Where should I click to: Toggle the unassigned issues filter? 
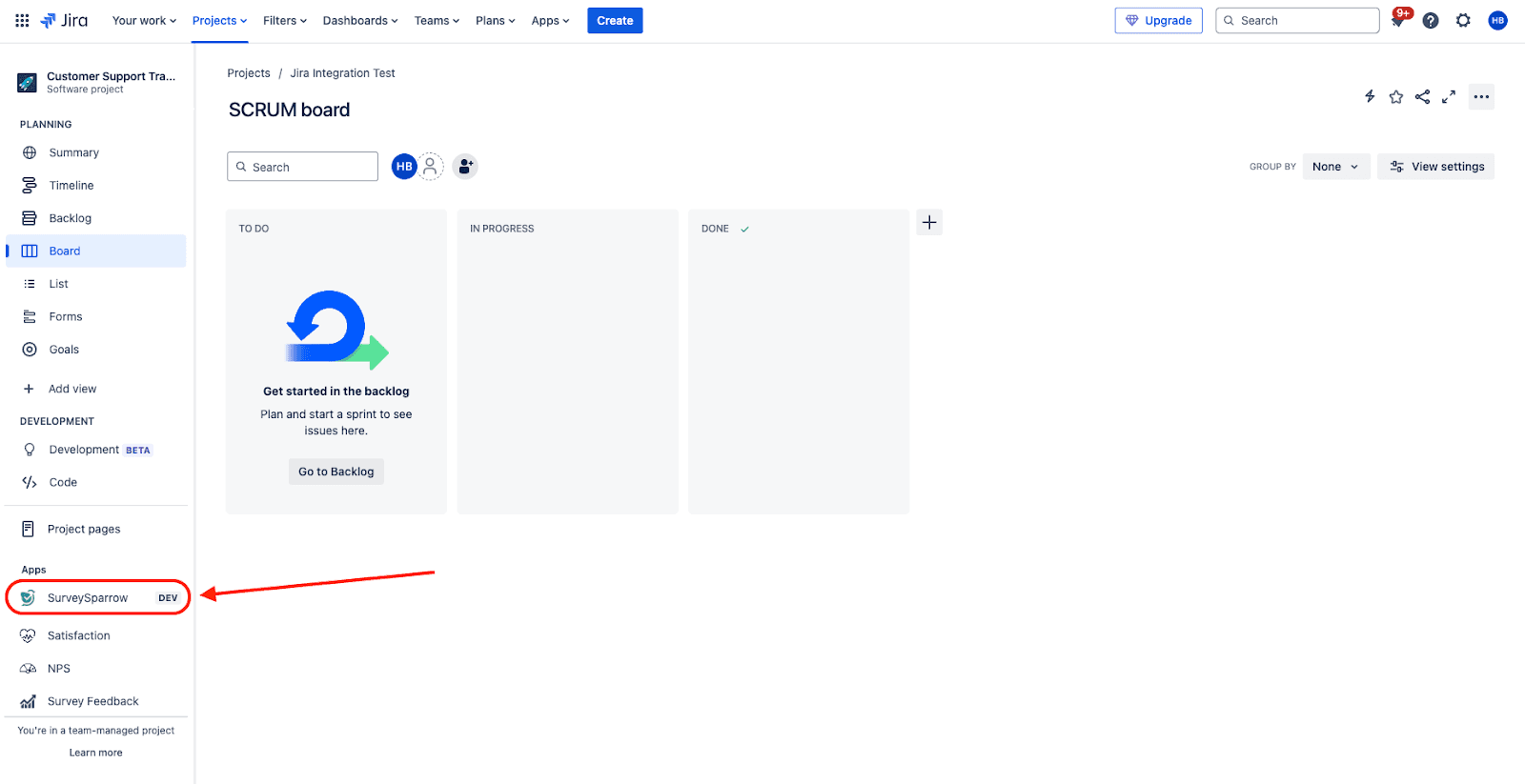click(x=431, y=167)
